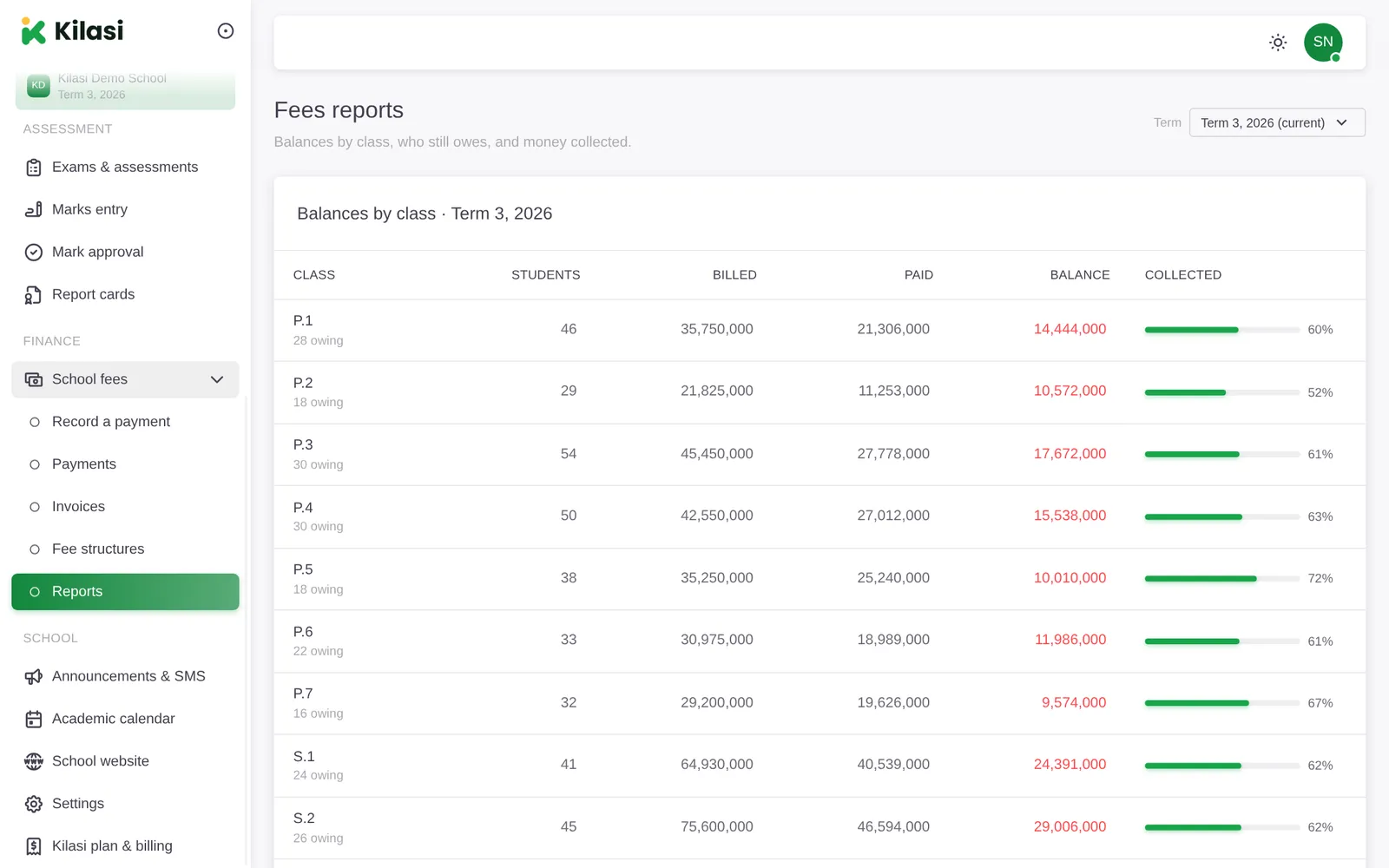This screenshot has height=868, width=1389.
Task: Click the P.1 collected progress bar
Action: (1222, 330)
